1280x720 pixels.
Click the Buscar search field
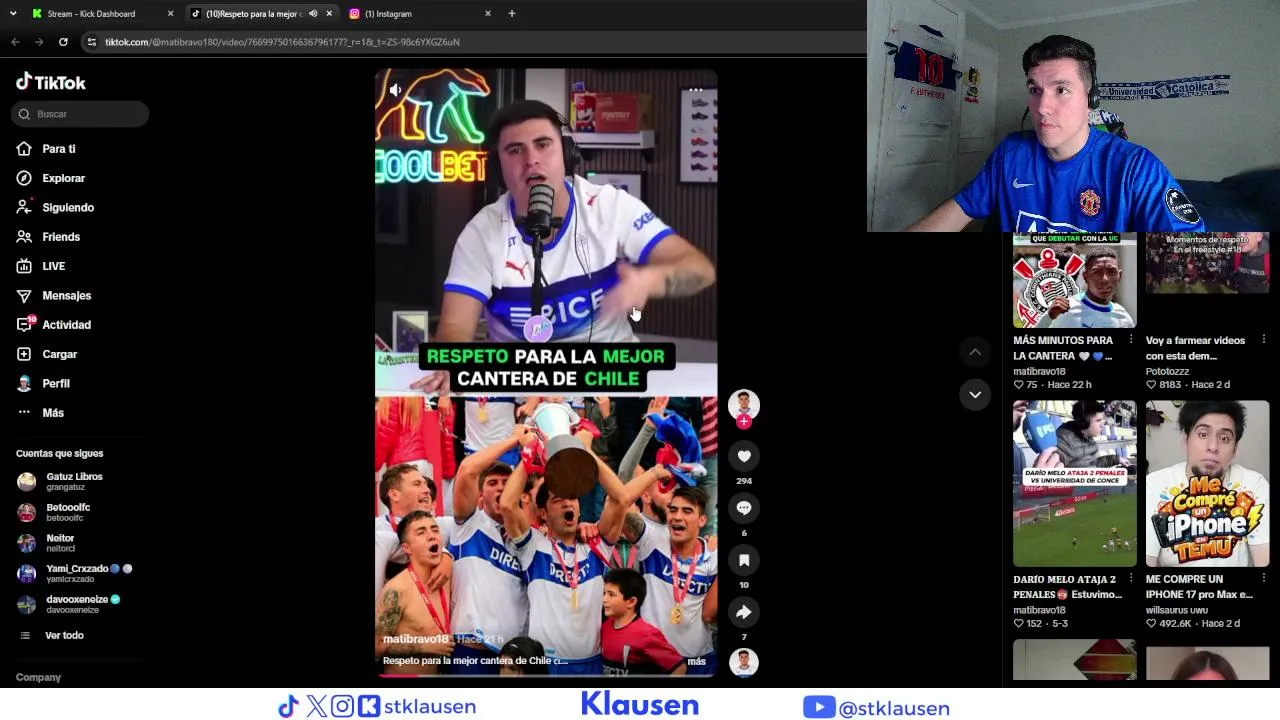[x=80, y=114]
